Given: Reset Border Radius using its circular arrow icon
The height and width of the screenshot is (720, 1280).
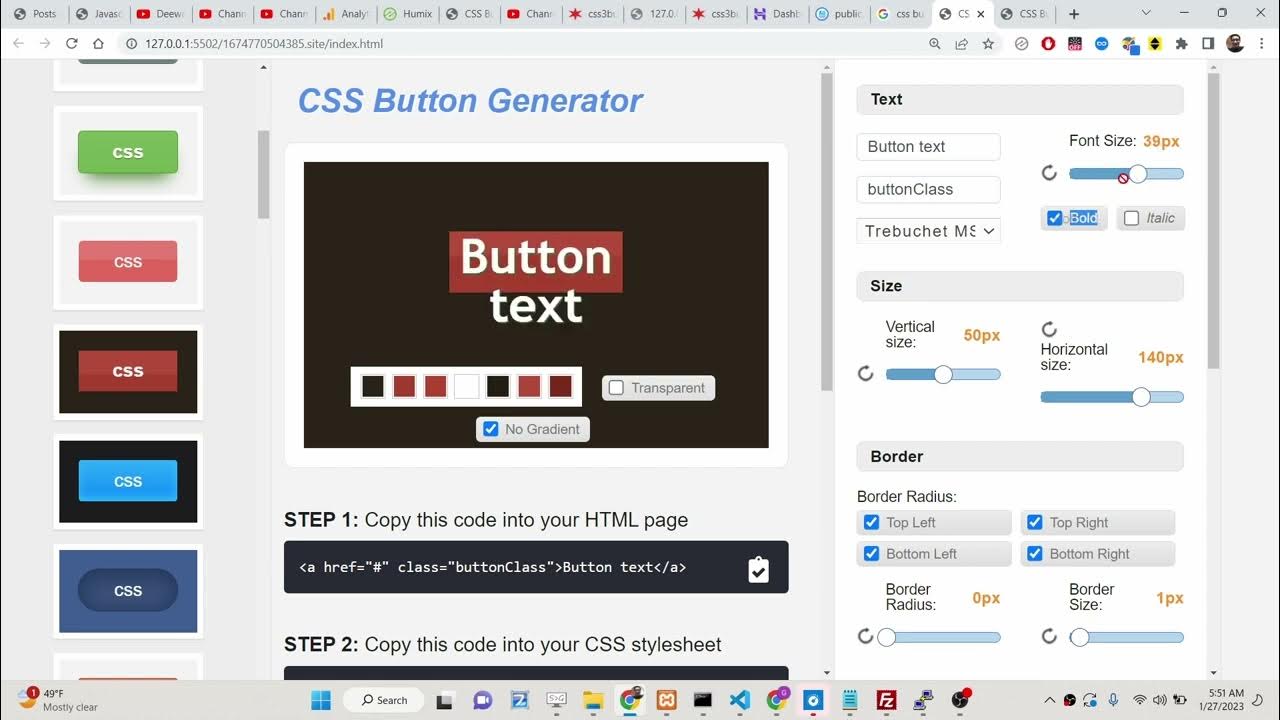Looking at the screenshot, I should point(866,637).
